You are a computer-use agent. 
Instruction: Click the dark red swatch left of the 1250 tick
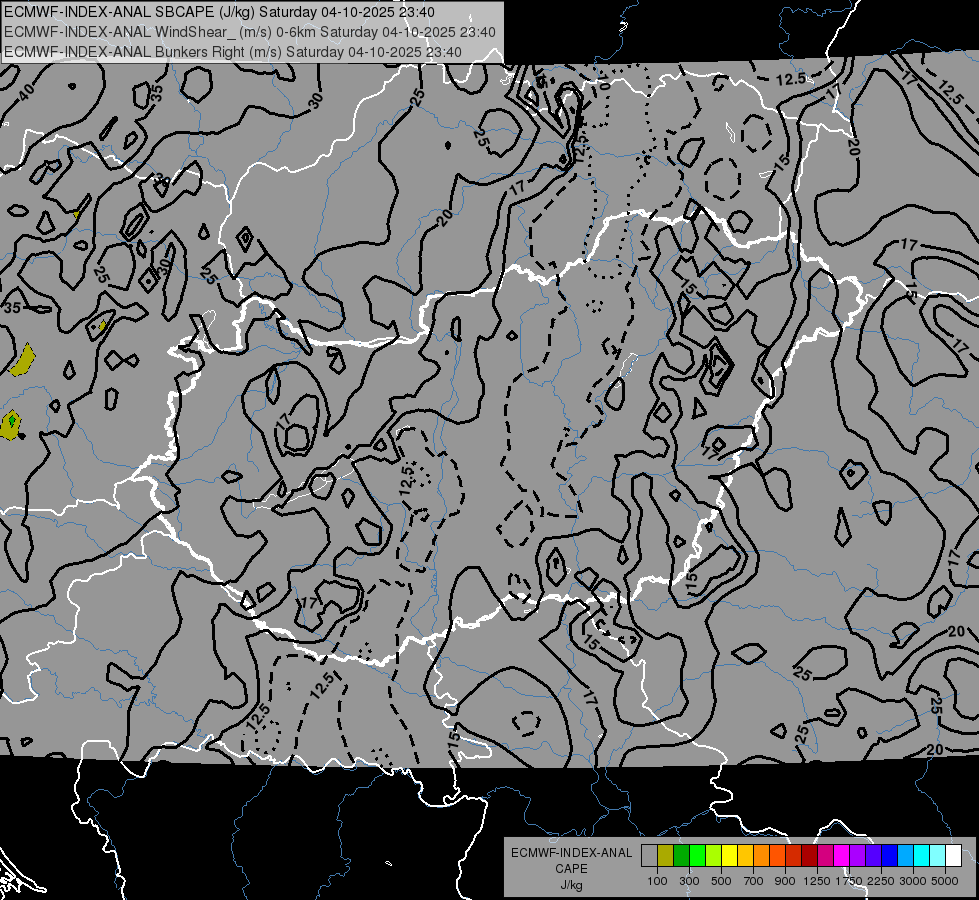coord(809,856)
